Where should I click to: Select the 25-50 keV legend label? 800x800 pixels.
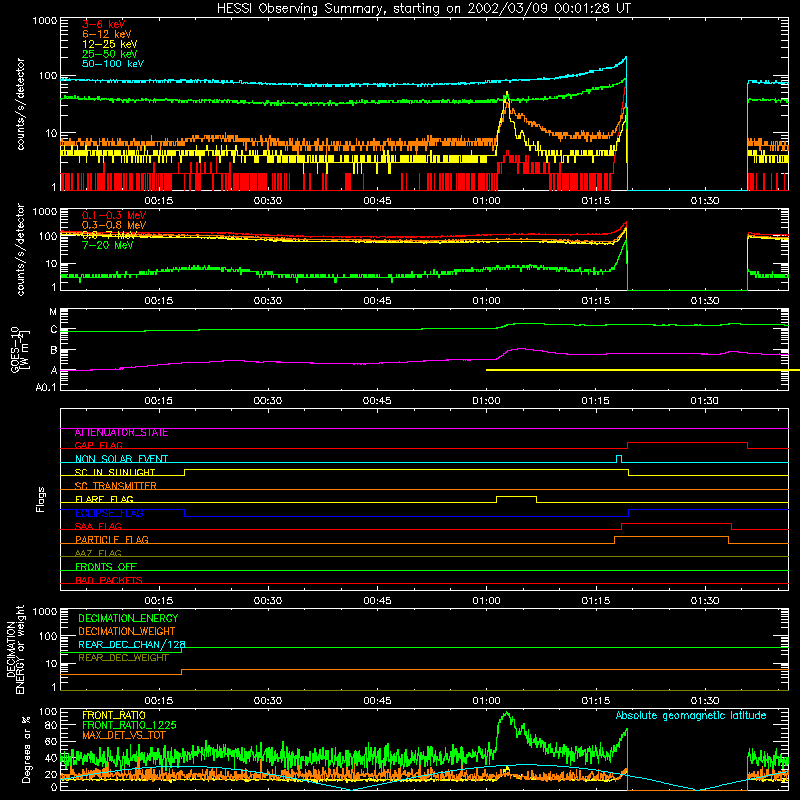[110, 54]
